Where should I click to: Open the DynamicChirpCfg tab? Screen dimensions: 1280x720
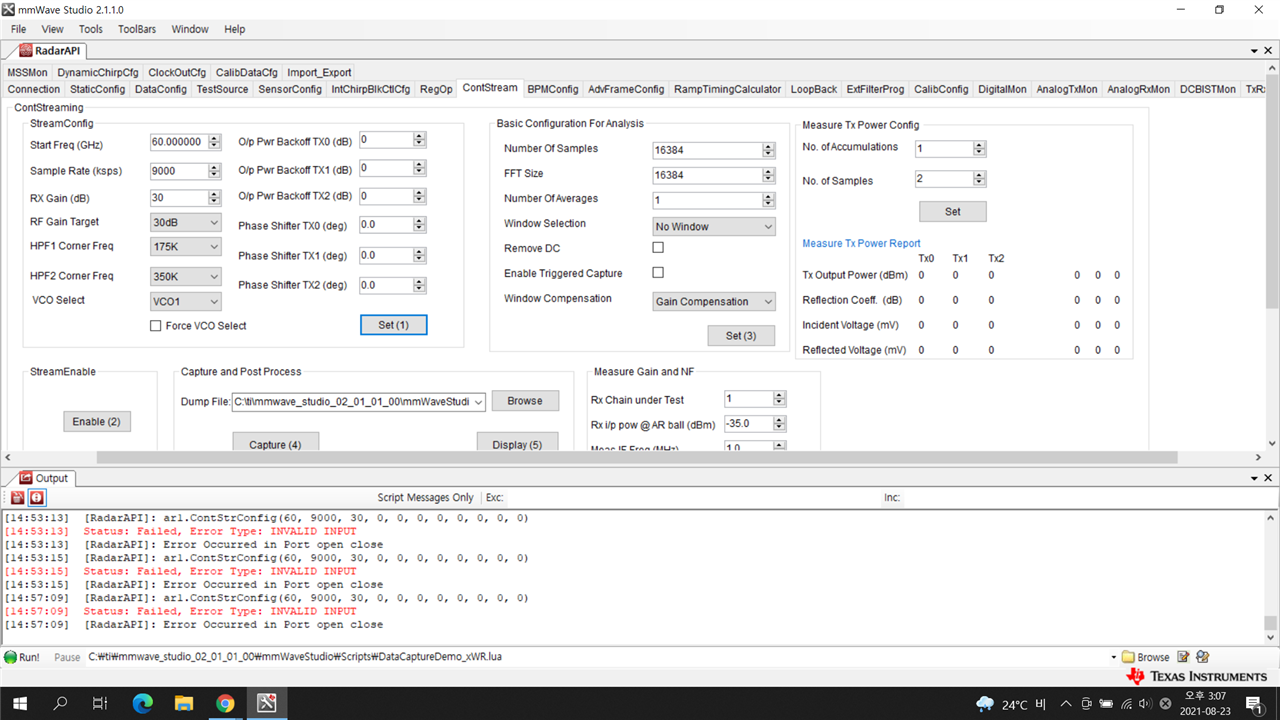[x=98, y=72]
